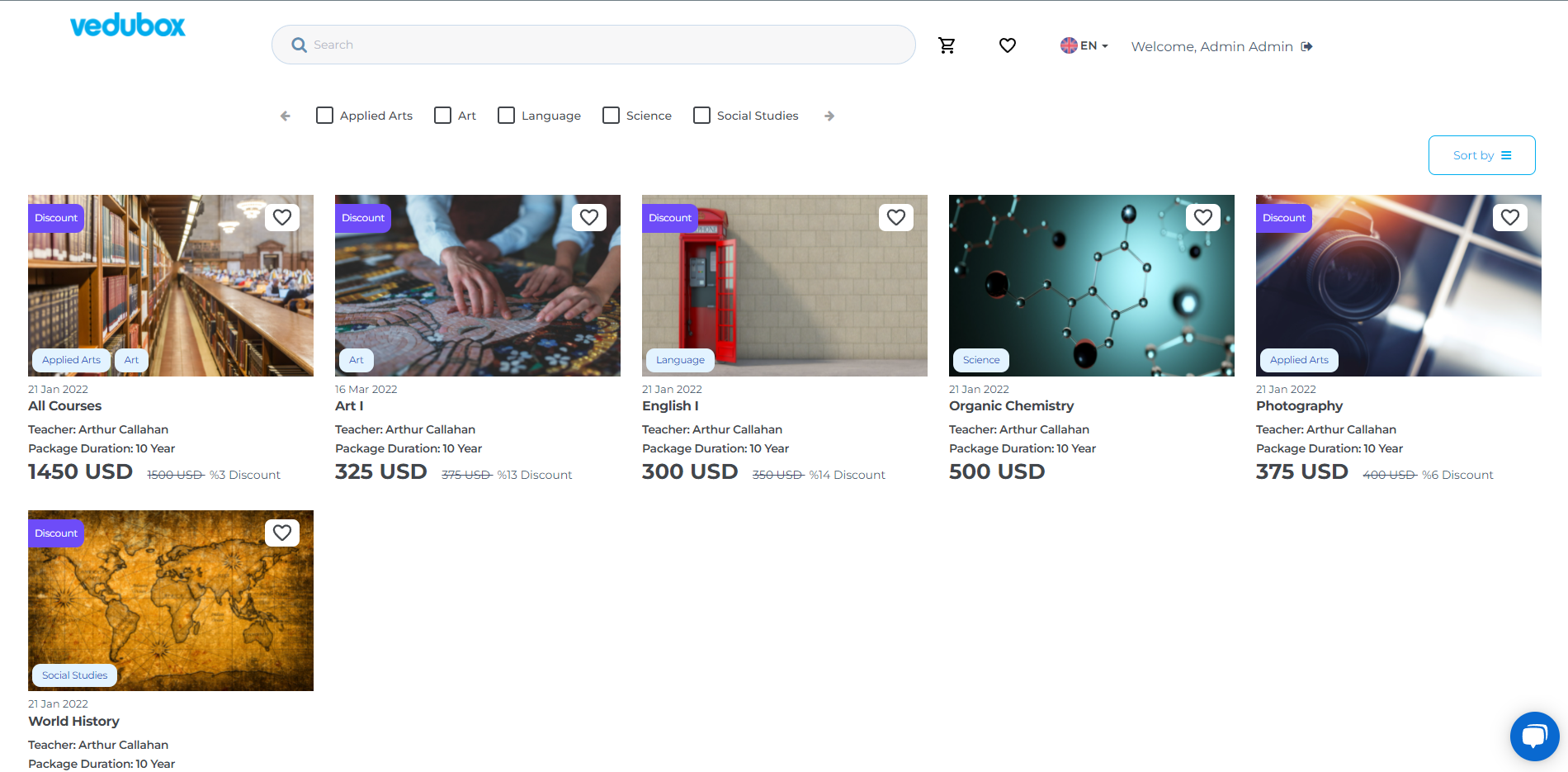1568x772 pixels.
Task: Open the shopping cart
Action: 947,45
